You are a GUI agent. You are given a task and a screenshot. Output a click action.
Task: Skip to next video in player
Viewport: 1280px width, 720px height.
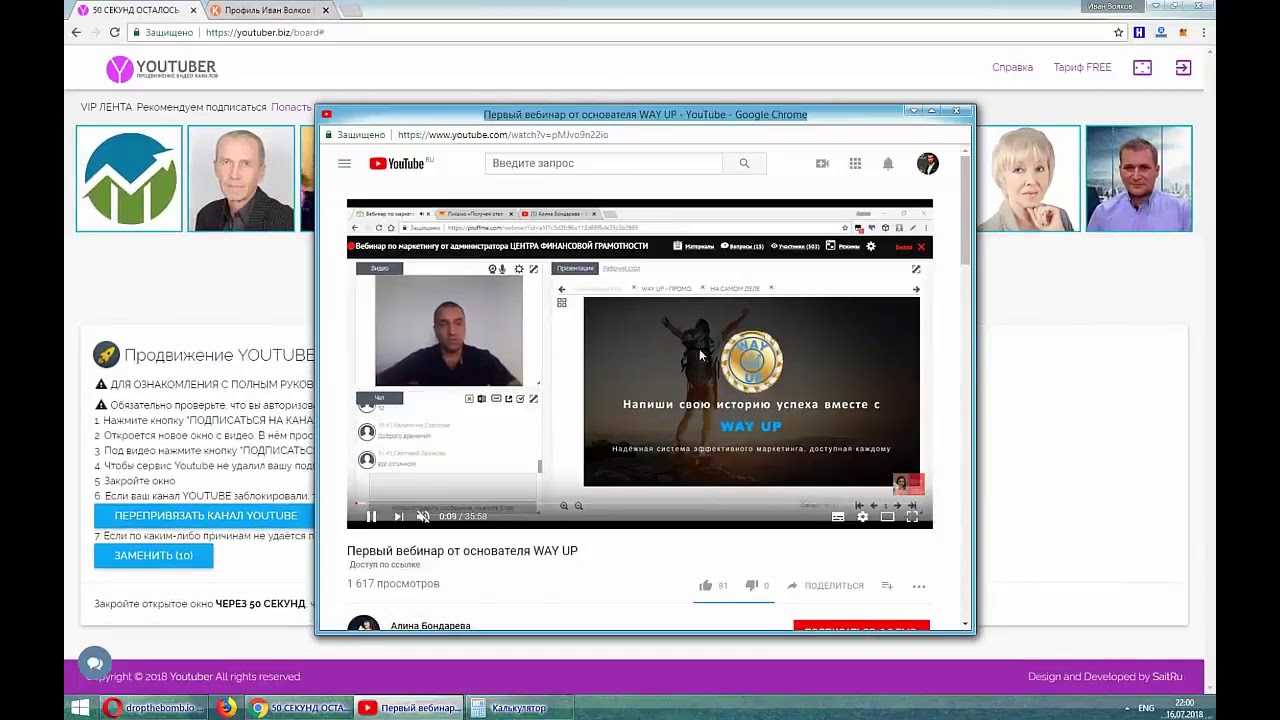(398, 516)
